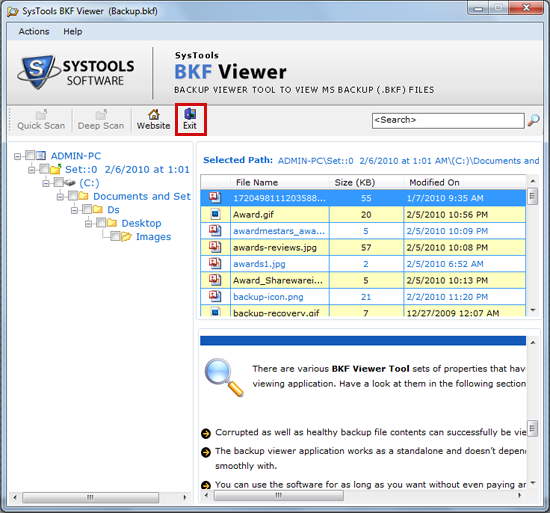Viewport: 550px width, 513px height.
Task: Collapse the ADMIN-PC tree node
Action: click(17, 156)
